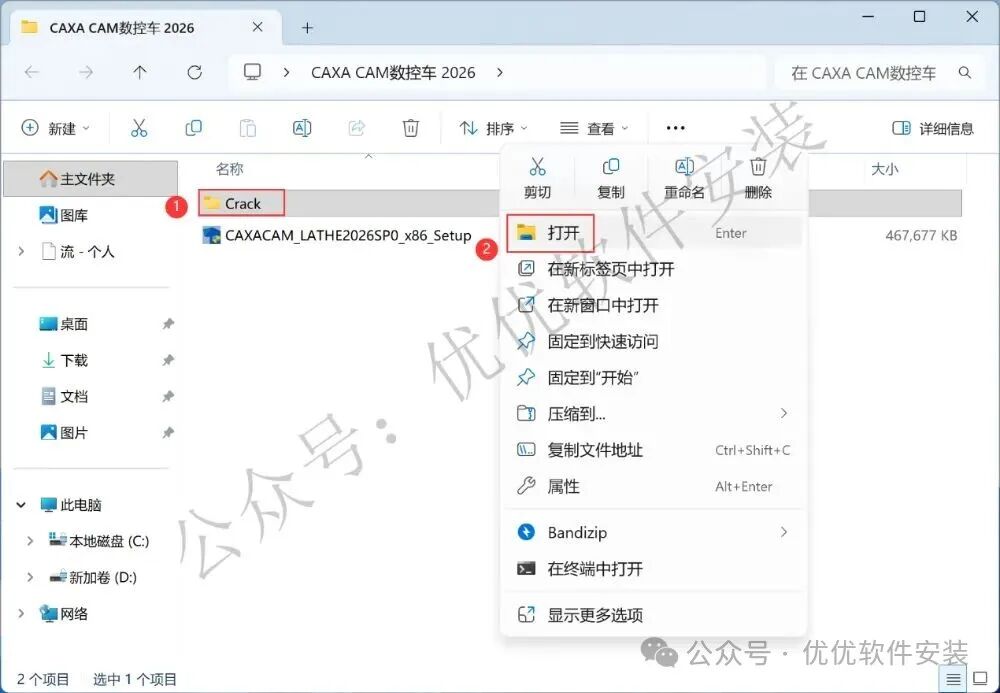The width and height of the screenshot is (1000, 693).
Task: Collapse the 此电脑 tree node
Action: point(21,505)
